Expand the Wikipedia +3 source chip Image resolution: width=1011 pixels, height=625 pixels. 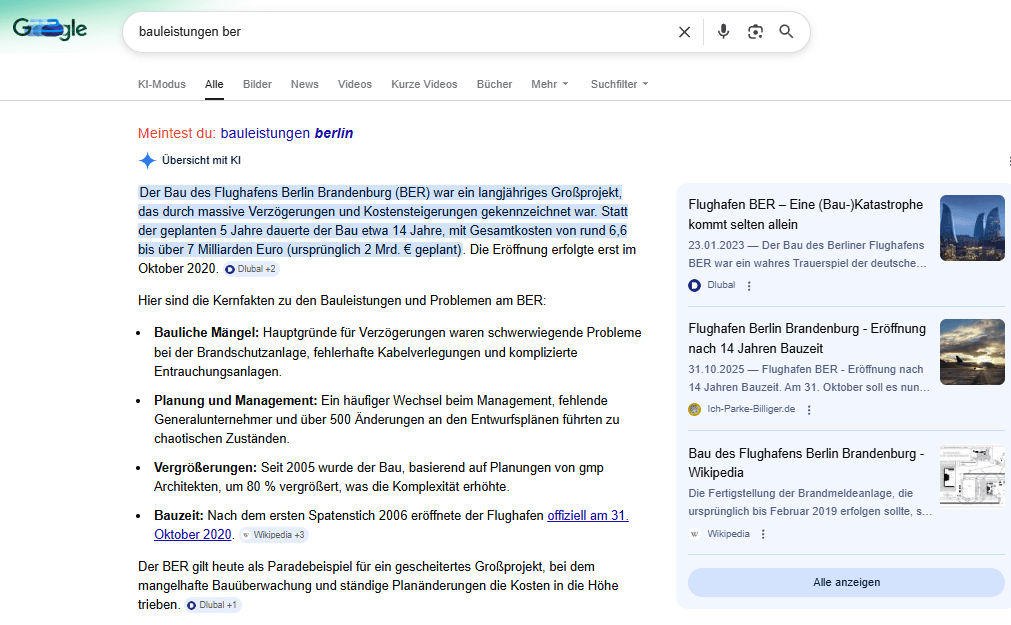[x=273, y=535]
